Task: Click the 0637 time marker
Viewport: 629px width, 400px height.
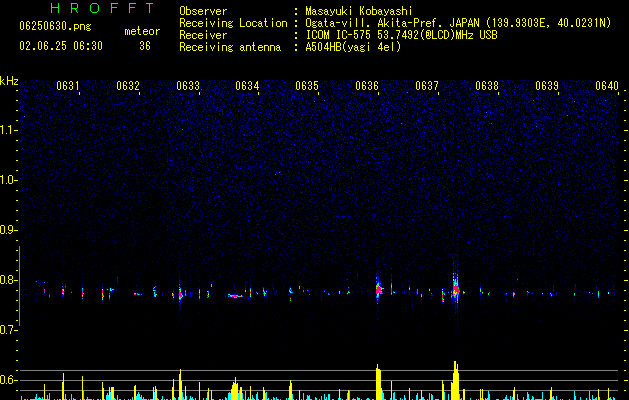Action: pyautogui.click(x=427, y=86)
